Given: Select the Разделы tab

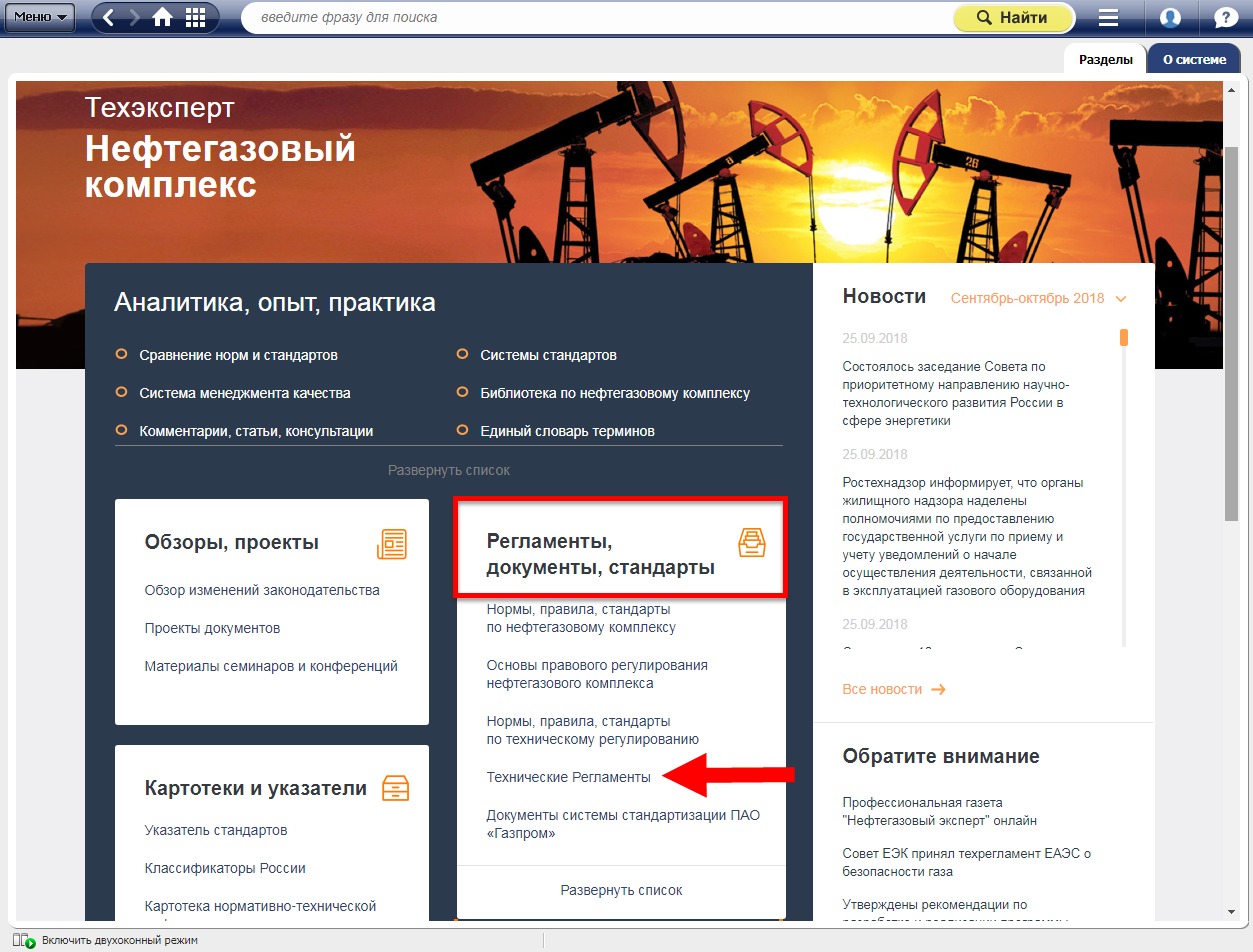Looking at the screenshot, I should click(x=1105, y=60).
